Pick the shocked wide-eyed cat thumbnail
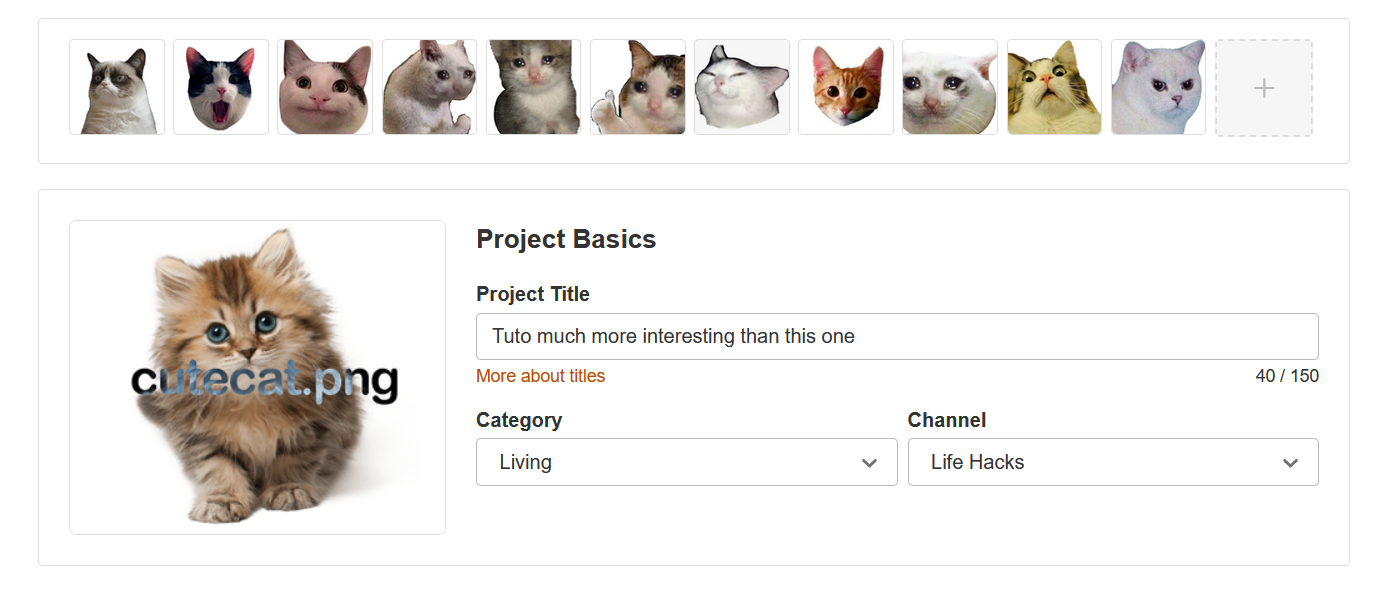Image resolution: width=1385 pixels, height=592 pixels. [x=1054, y=87]
